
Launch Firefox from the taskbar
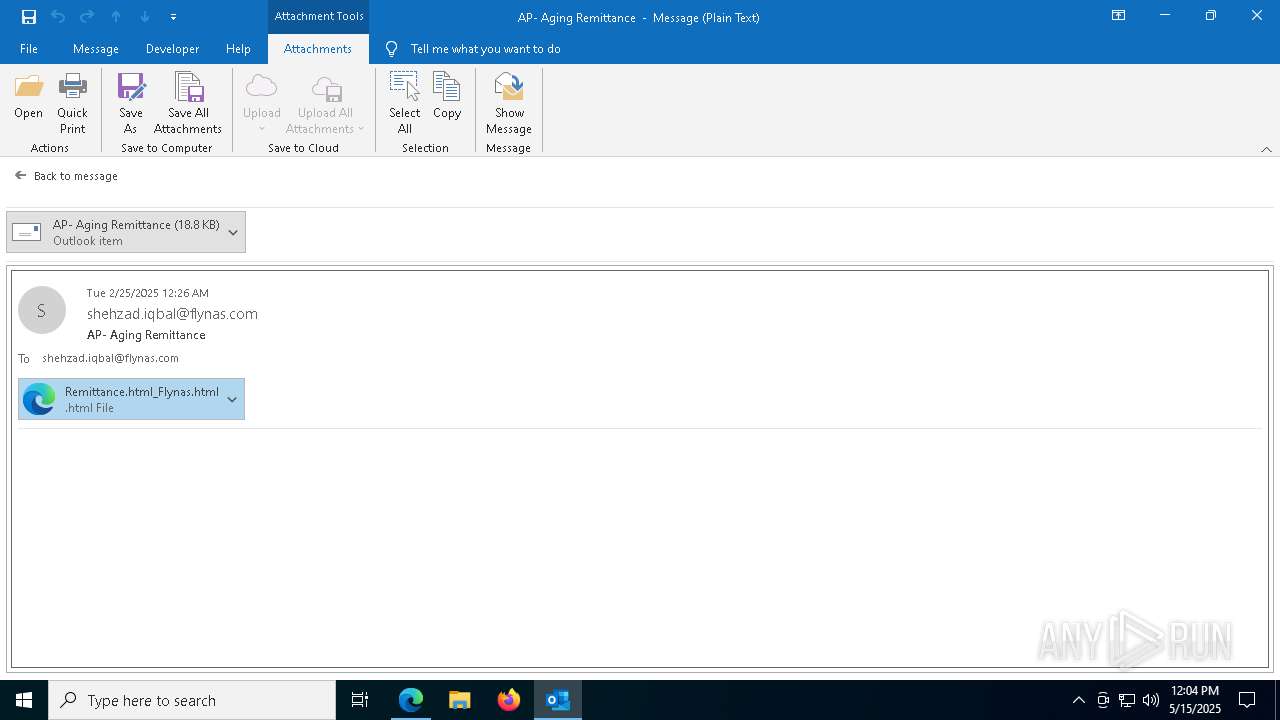click(509, 700)
